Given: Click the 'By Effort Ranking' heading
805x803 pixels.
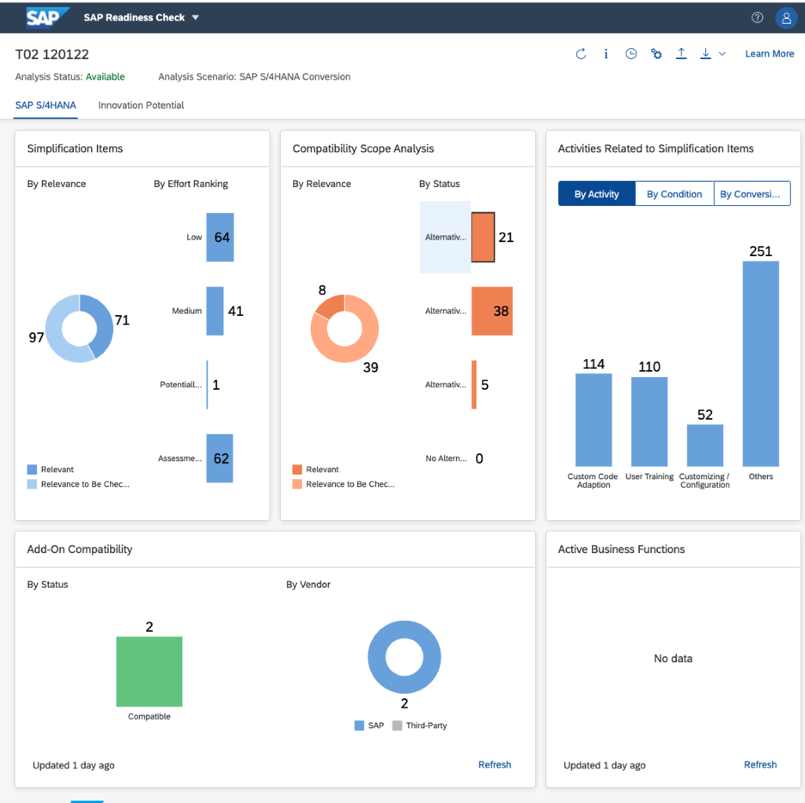Looking at the screenshot, I should click(191, 184).
